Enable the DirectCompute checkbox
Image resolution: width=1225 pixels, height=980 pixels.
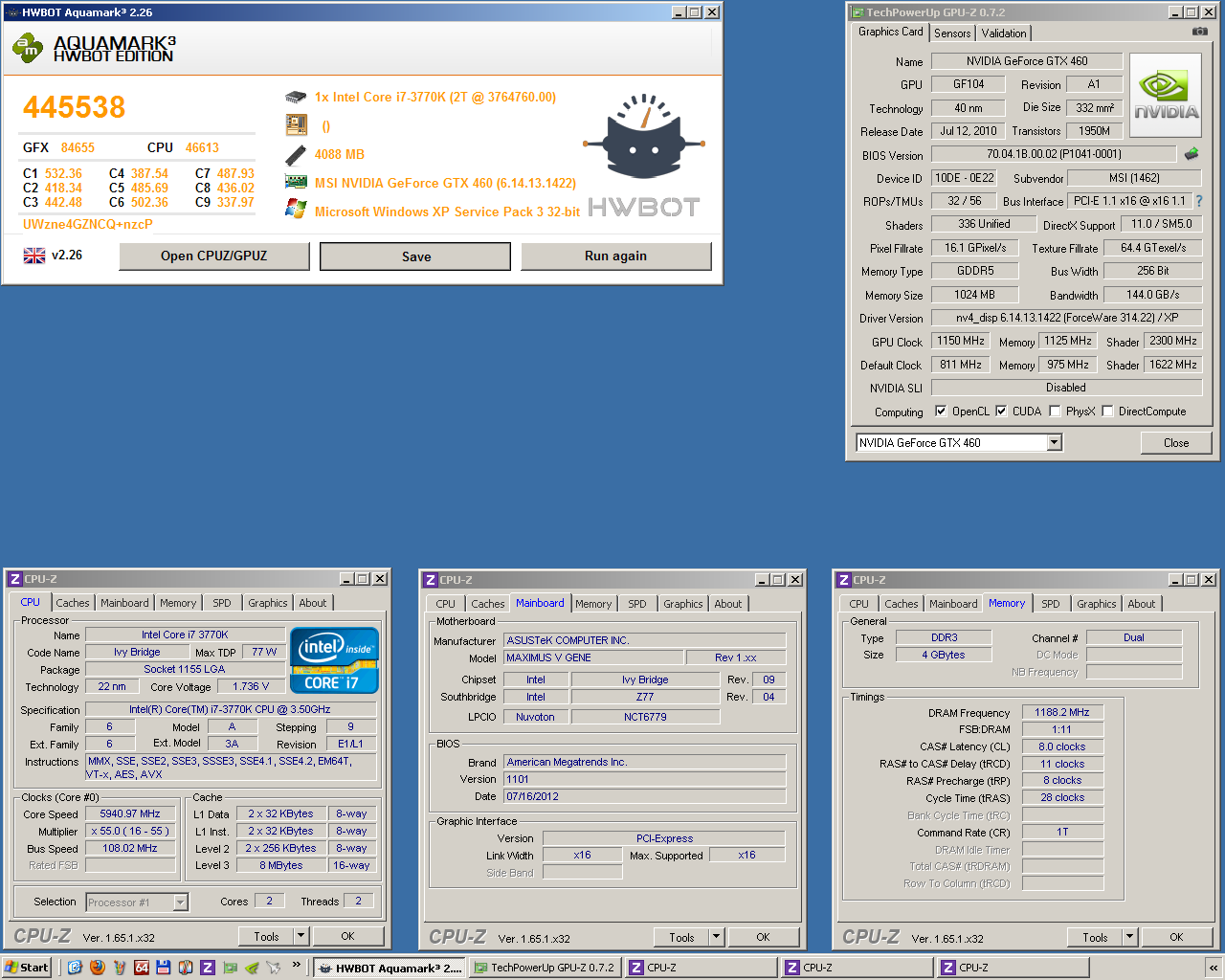click(1107, 411)
